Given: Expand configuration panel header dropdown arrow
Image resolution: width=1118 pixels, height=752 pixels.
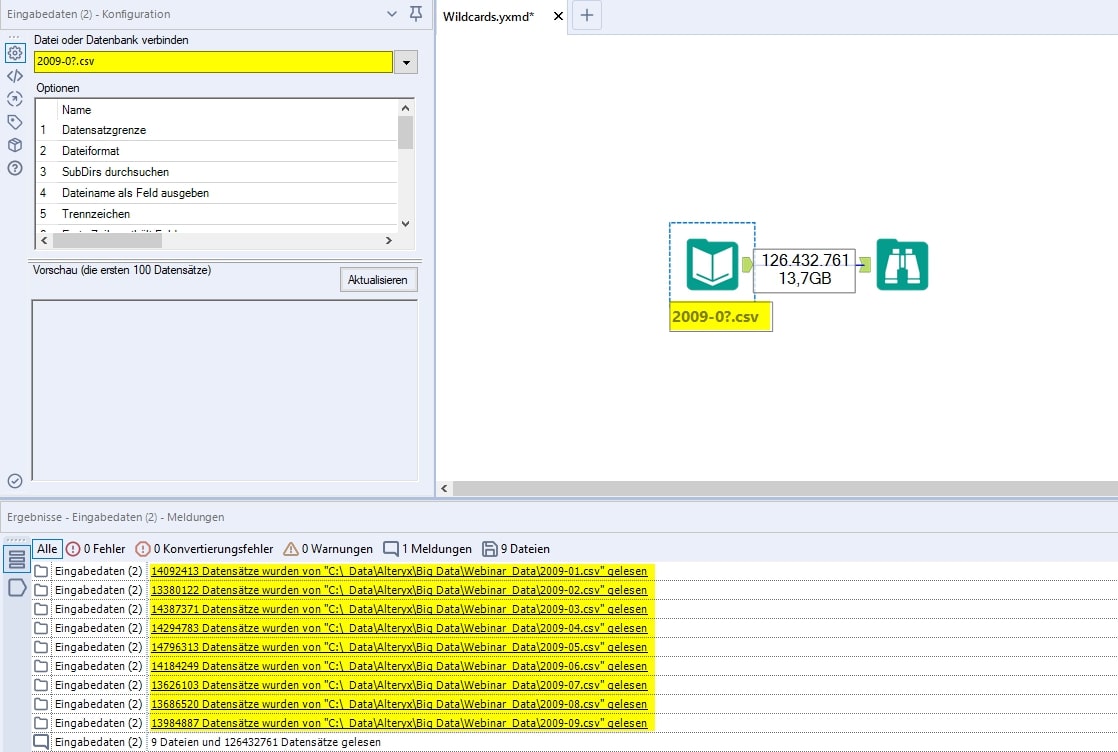Looking at the screenshot, I should coord(392,14).
